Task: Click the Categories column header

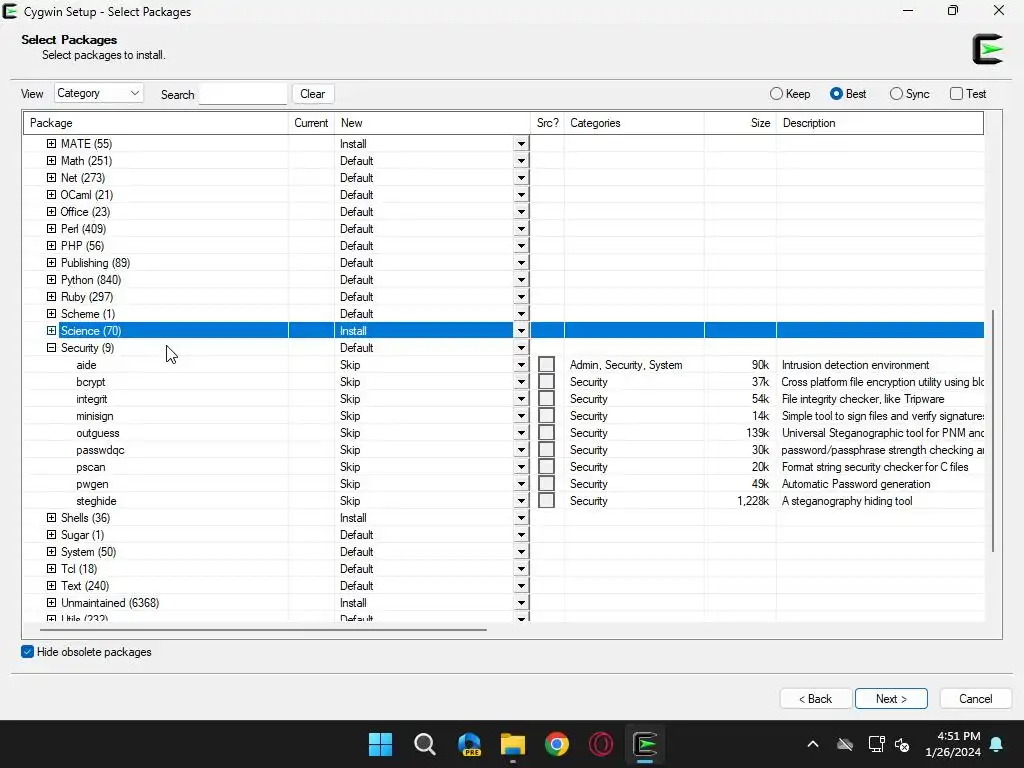Action: click(x=634, y=123)
